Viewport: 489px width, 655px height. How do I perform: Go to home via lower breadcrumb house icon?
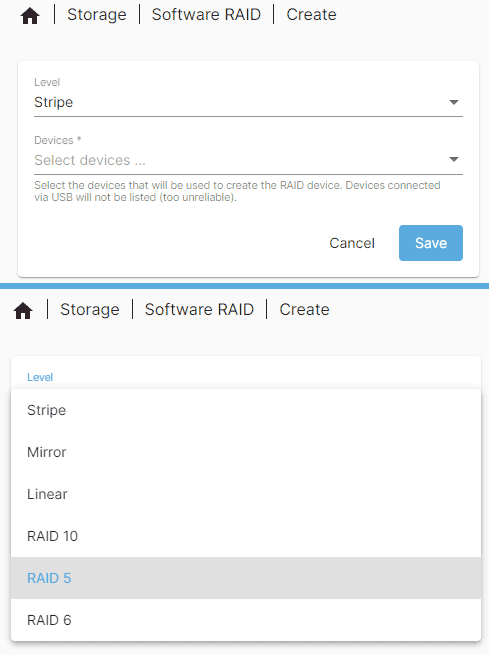click(23, 311)
